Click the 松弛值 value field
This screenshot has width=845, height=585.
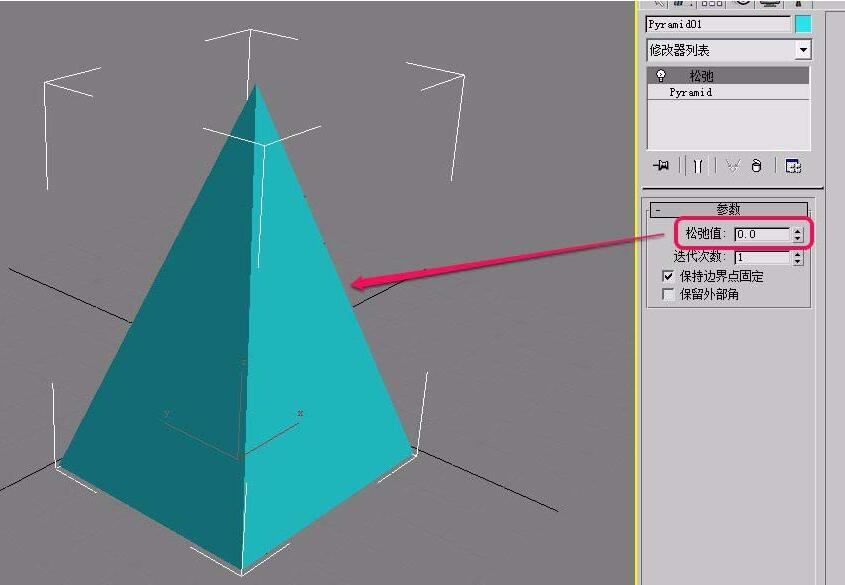(x=762, y=234)
